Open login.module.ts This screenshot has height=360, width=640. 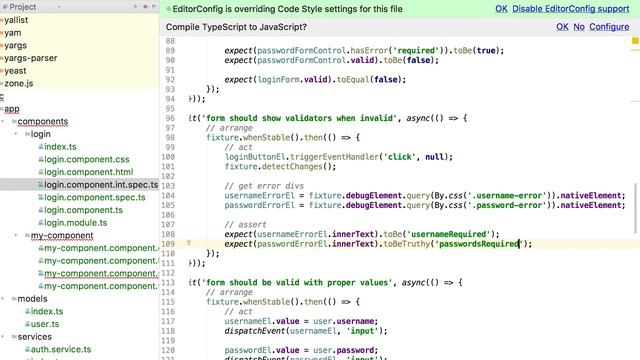pyautogui.click(x=76, y=222)
